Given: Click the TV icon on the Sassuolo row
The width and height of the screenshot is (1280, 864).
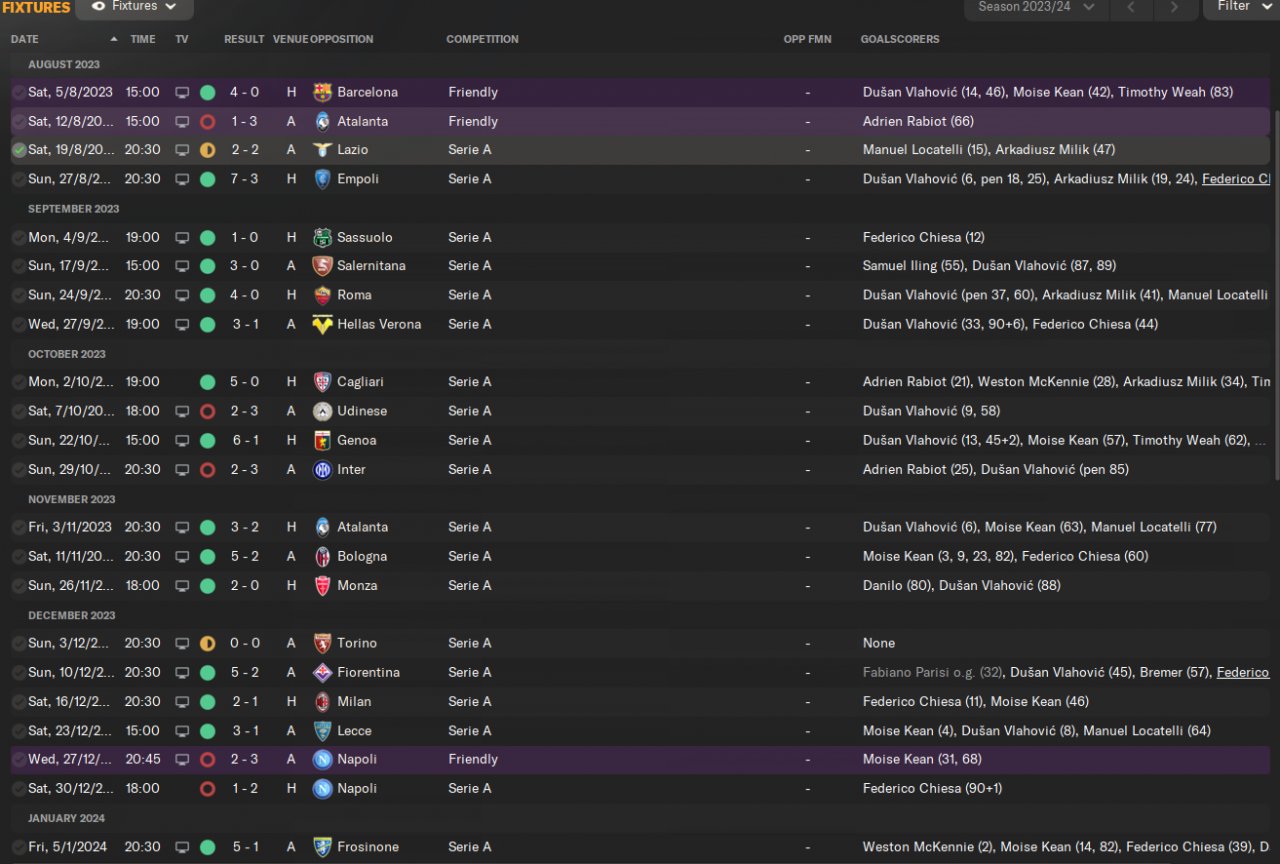Looking at the screenshot, I should tap(182, 238).
